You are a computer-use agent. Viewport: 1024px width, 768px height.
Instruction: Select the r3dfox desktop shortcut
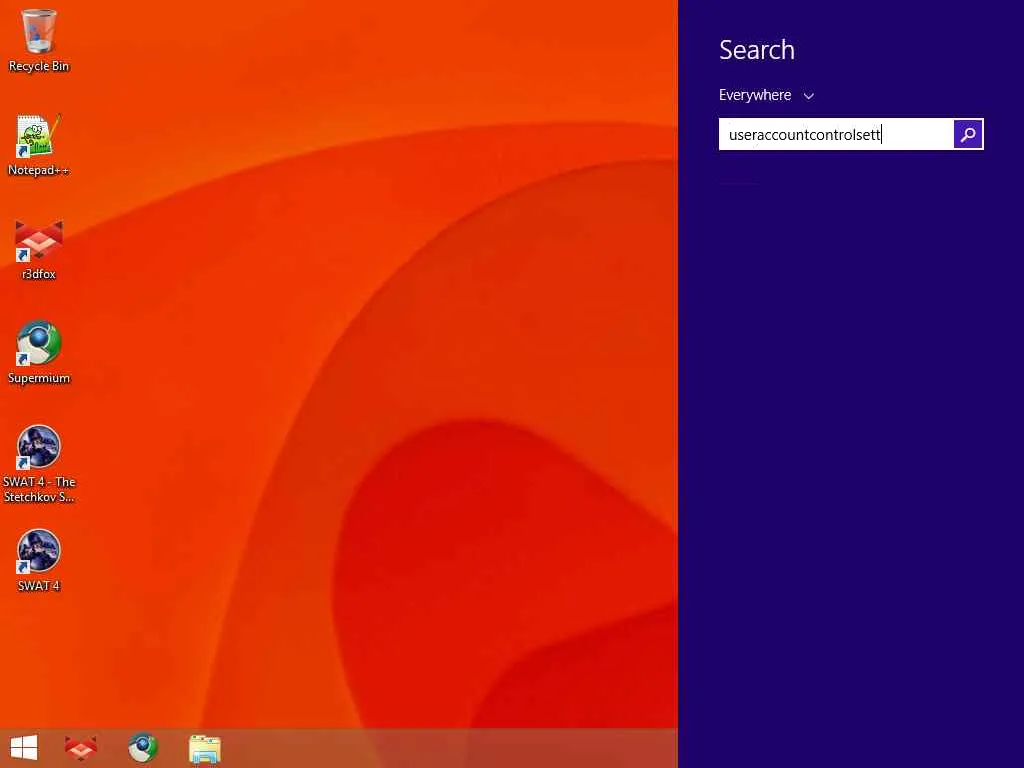(x=39, y=249)
